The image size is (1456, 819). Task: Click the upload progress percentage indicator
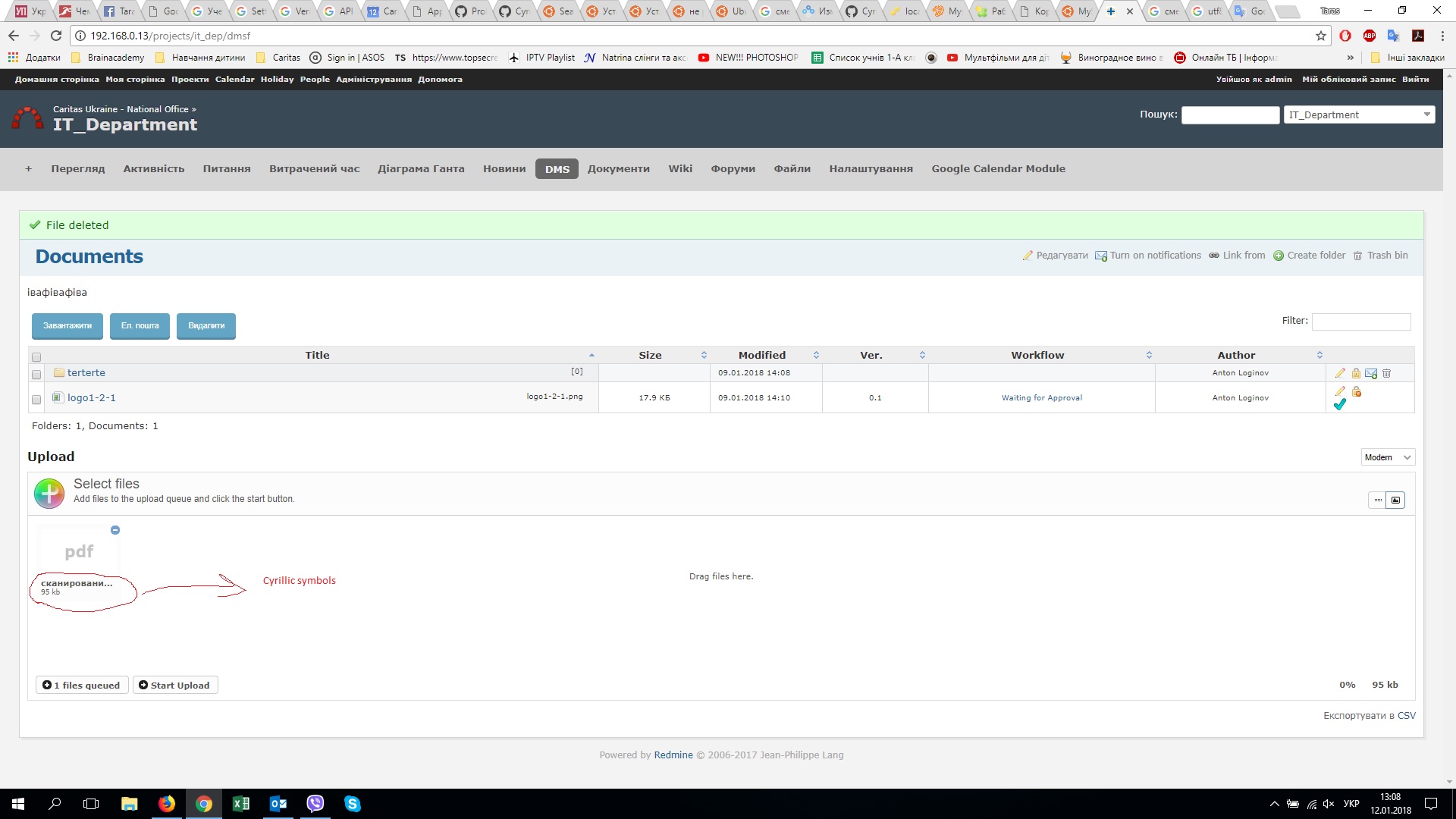tap(1348, 684)
